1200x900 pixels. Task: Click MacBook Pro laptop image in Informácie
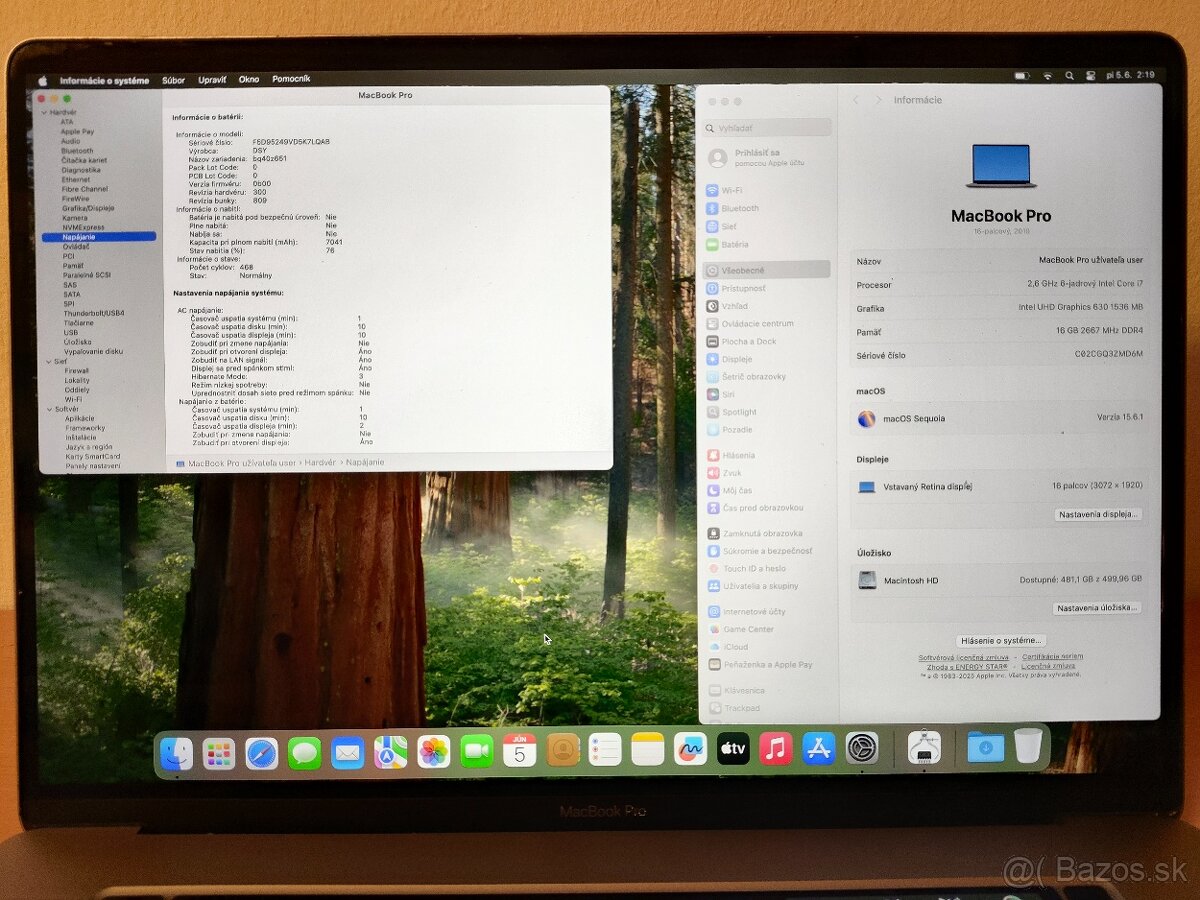(1001, 165)
